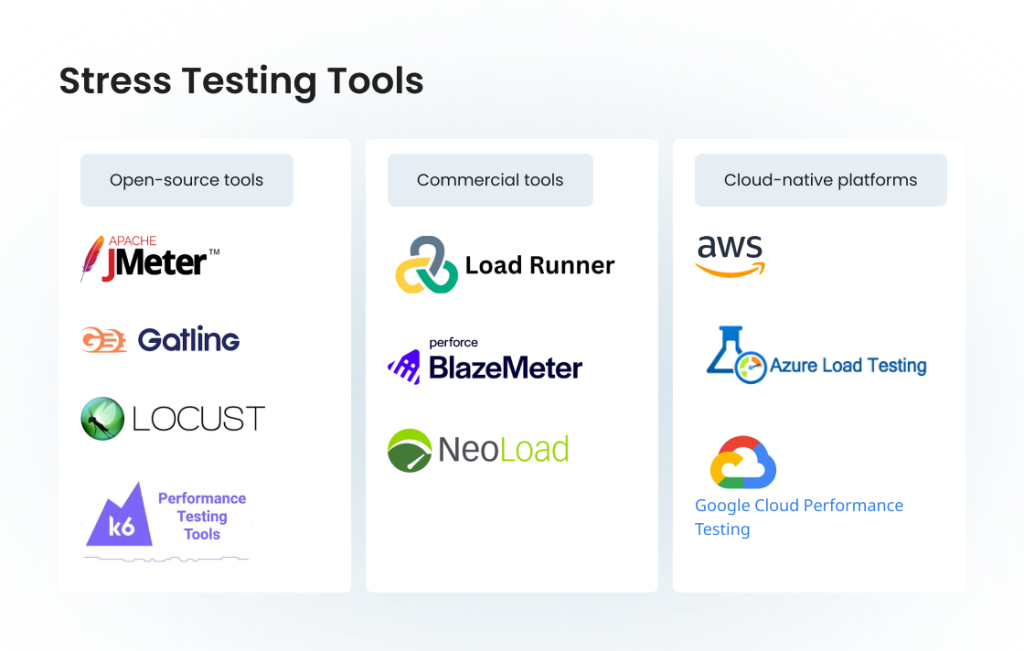
Task: Click the purple Performance Testing Tools text
Action: pos(202,516)
